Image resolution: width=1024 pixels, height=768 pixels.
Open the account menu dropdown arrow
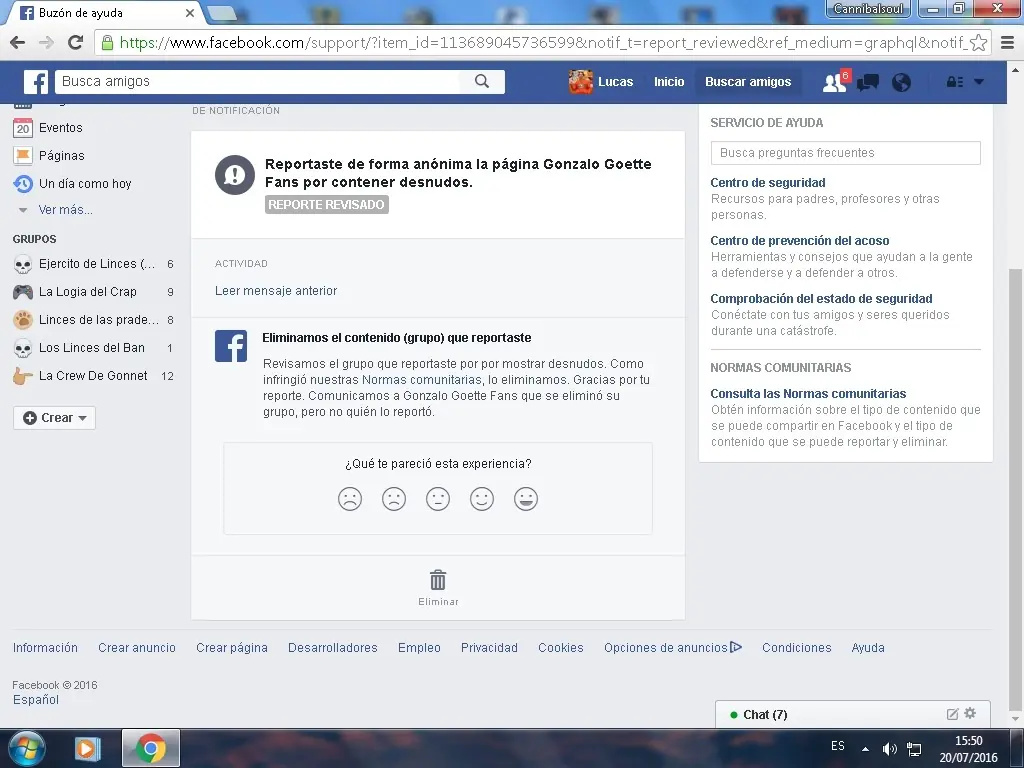click(x=979, y=82)
